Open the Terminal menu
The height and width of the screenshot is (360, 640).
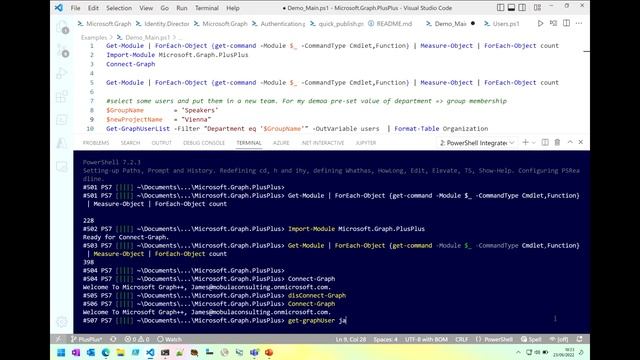point(207,8)
